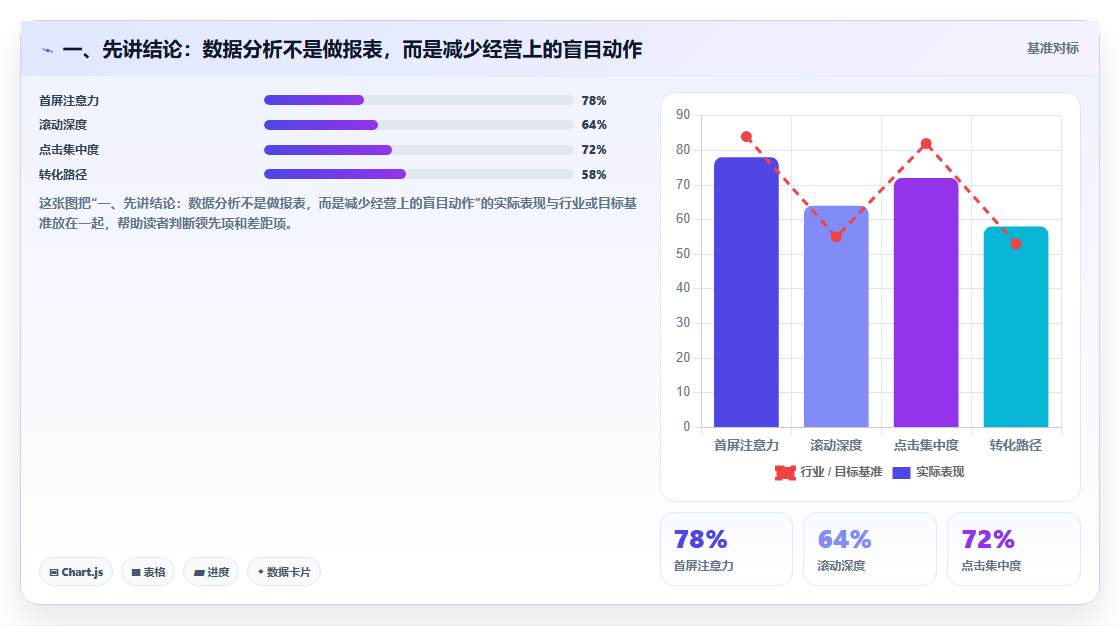Click the benchmark point above 首屏注意力 bar
Image resolution: width=1120 pixels, height=626 pixels.
point(746,136)
